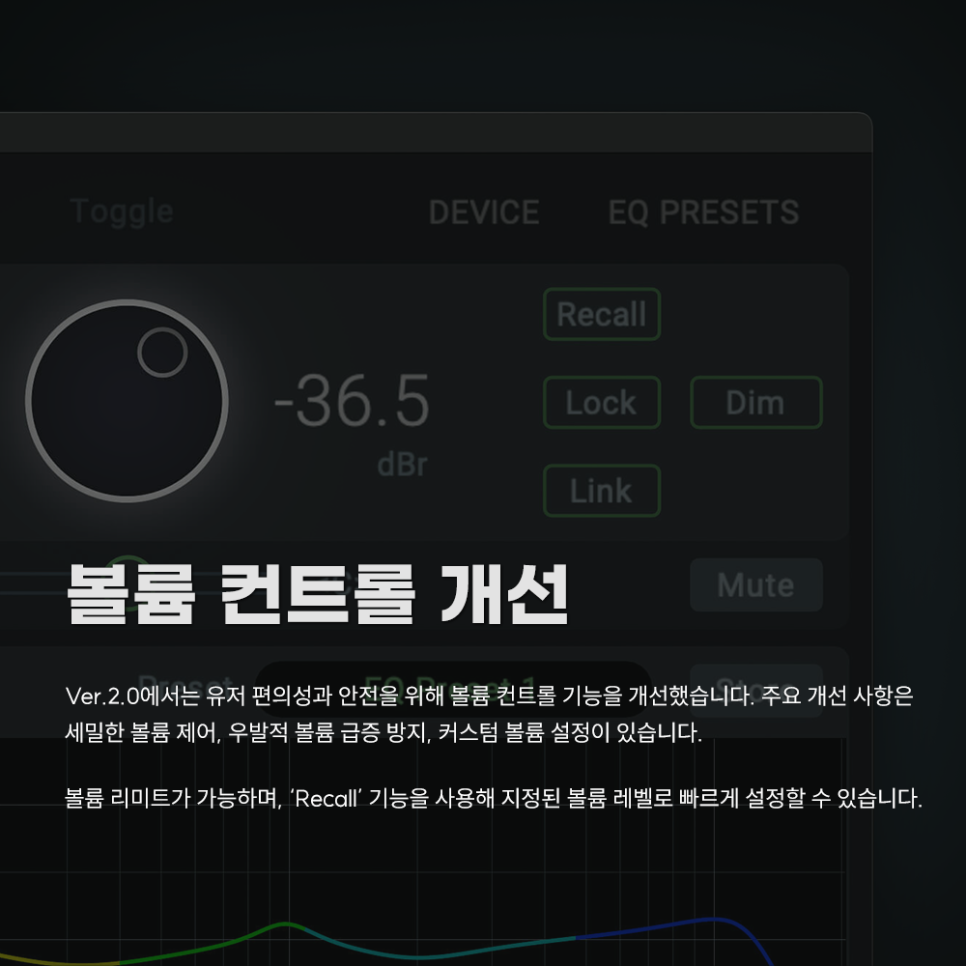Click the small indicator circle on volume knob

coord(163,352)
